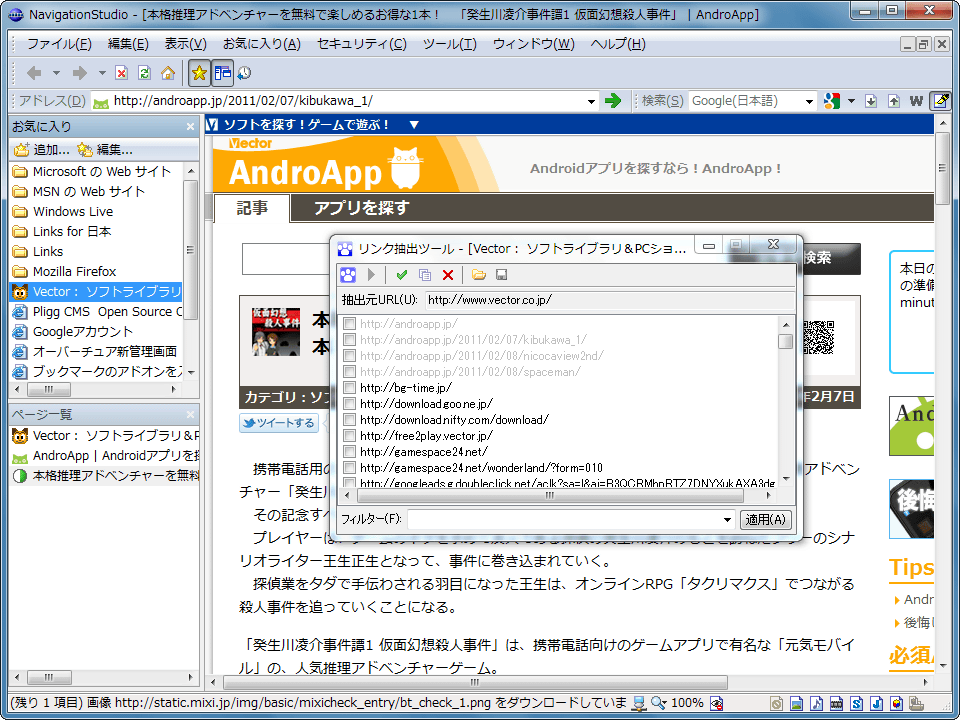Go forward with the Forward arrow
The image size is (960, 720).
pyautogui.click(x=80, y=73)
